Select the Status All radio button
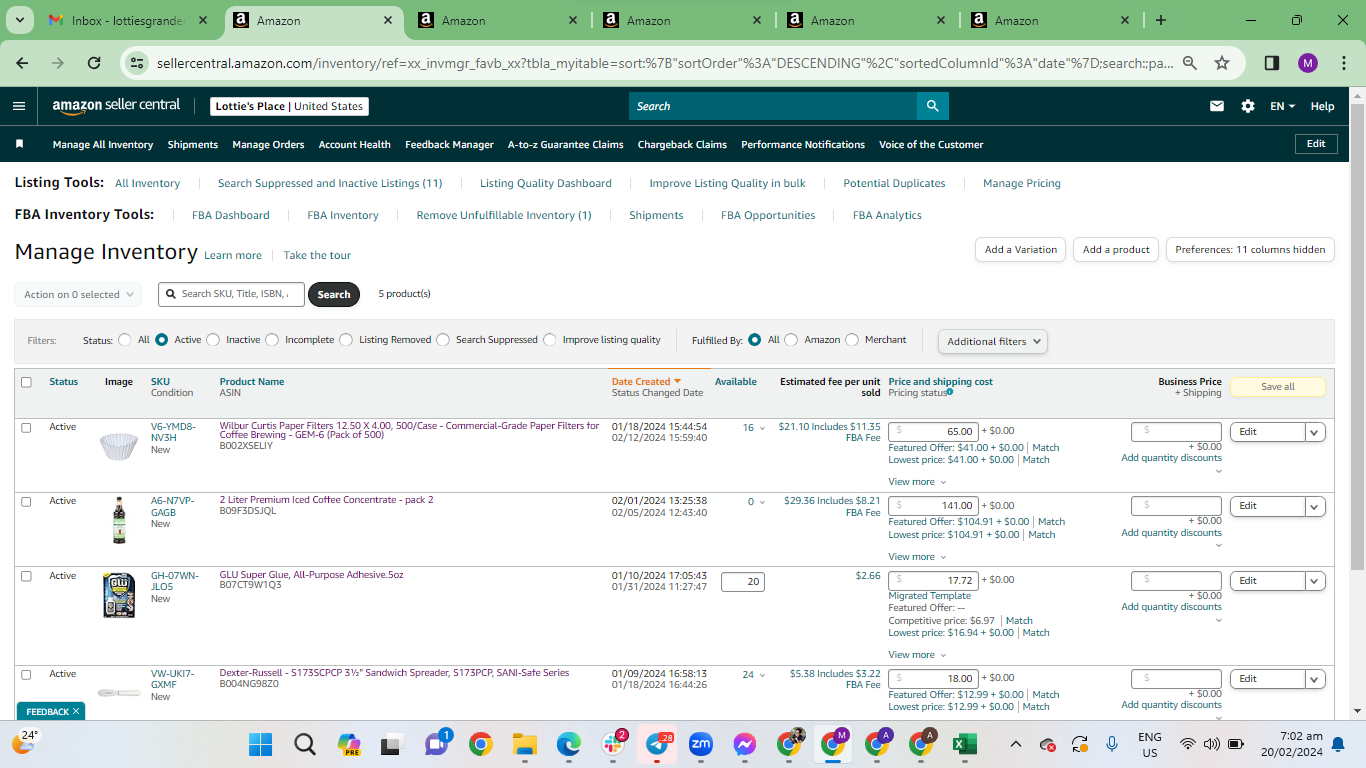Viewport: 1366px width, 768px height. click(125, 340)
